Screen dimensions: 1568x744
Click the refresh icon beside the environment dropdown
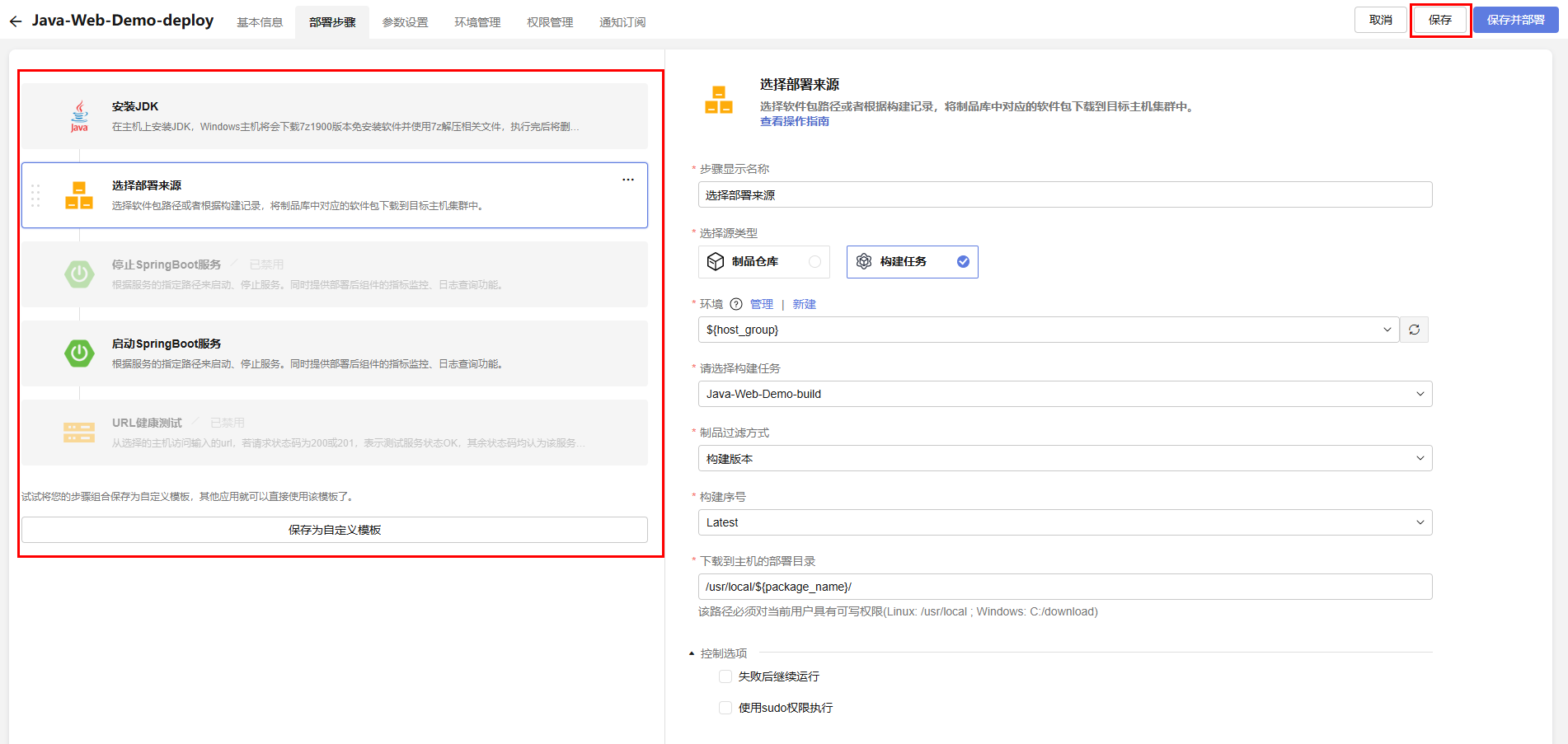(x=1414, y=329)
